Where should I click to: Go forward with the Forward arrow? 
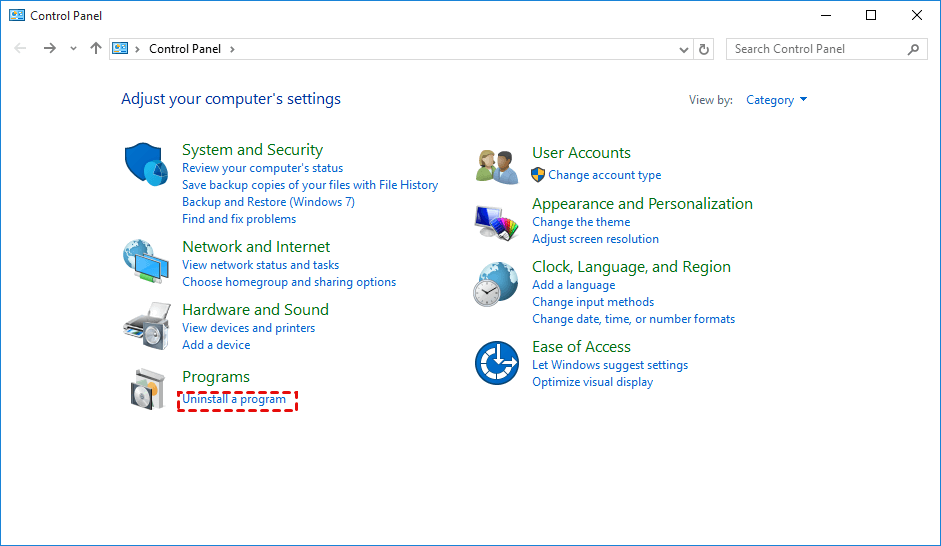coord(50,49)
